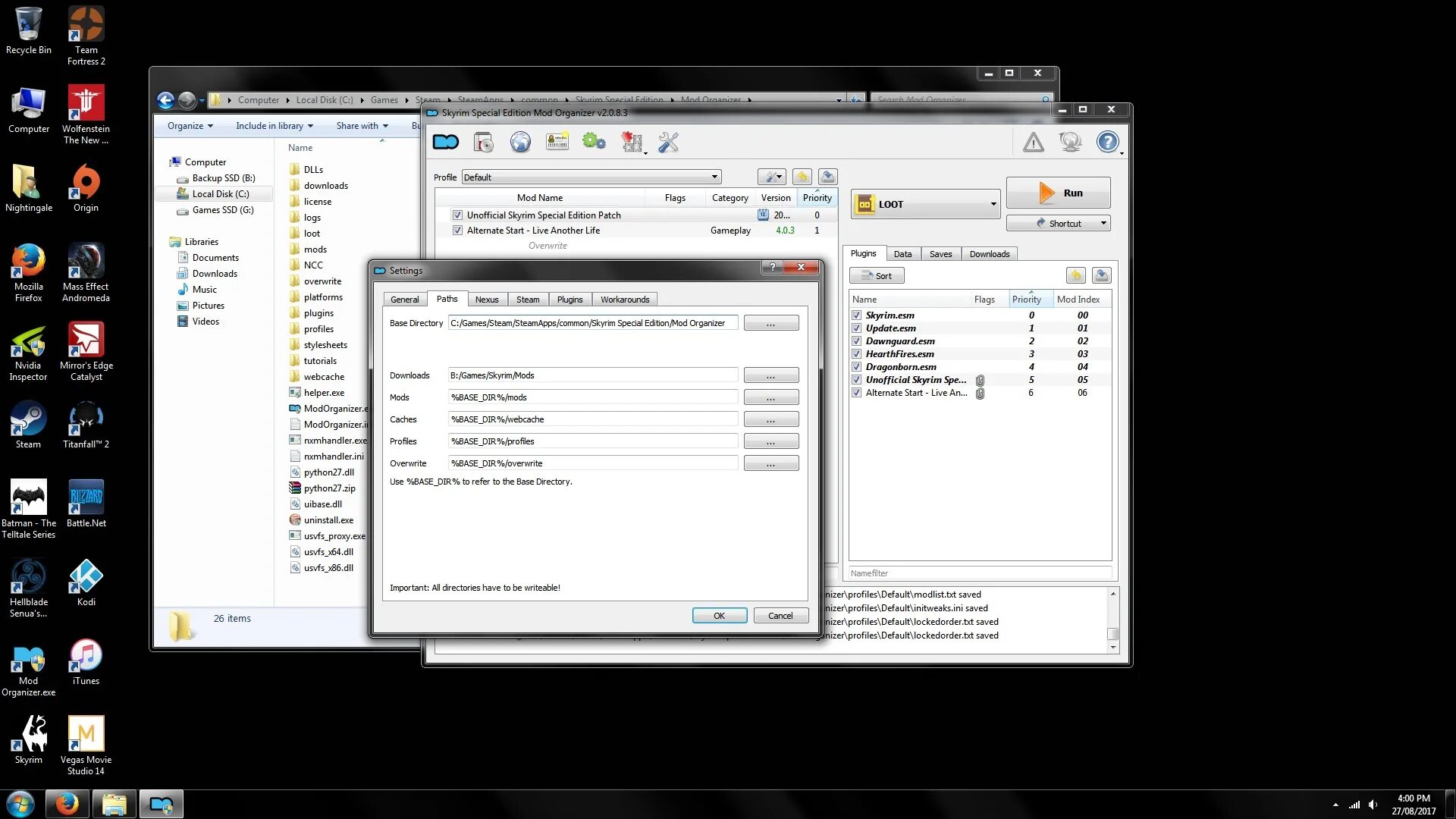Click the Kodi desktop icon
The image size is (1456, 819).
86,582
